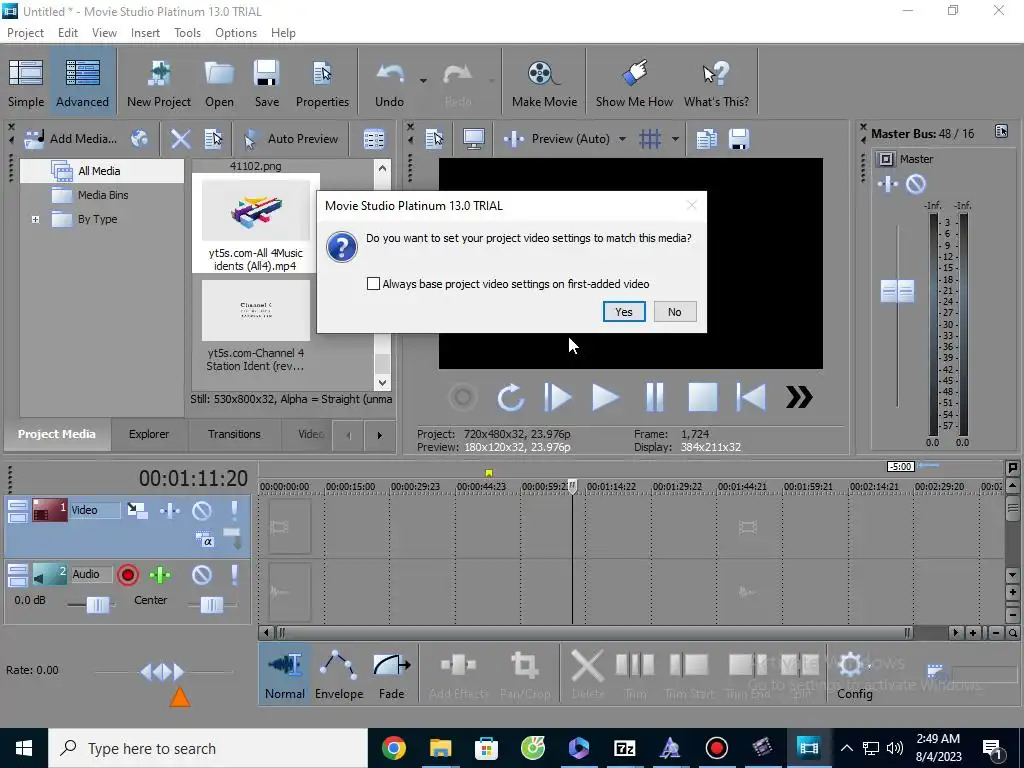Open Video track FX icon
Screen dimensions: 1024x768
[x=170, y=510]
